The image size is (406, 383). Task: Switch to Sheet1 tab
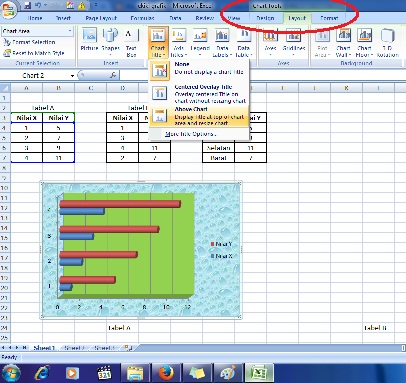(x=44, y=348)
